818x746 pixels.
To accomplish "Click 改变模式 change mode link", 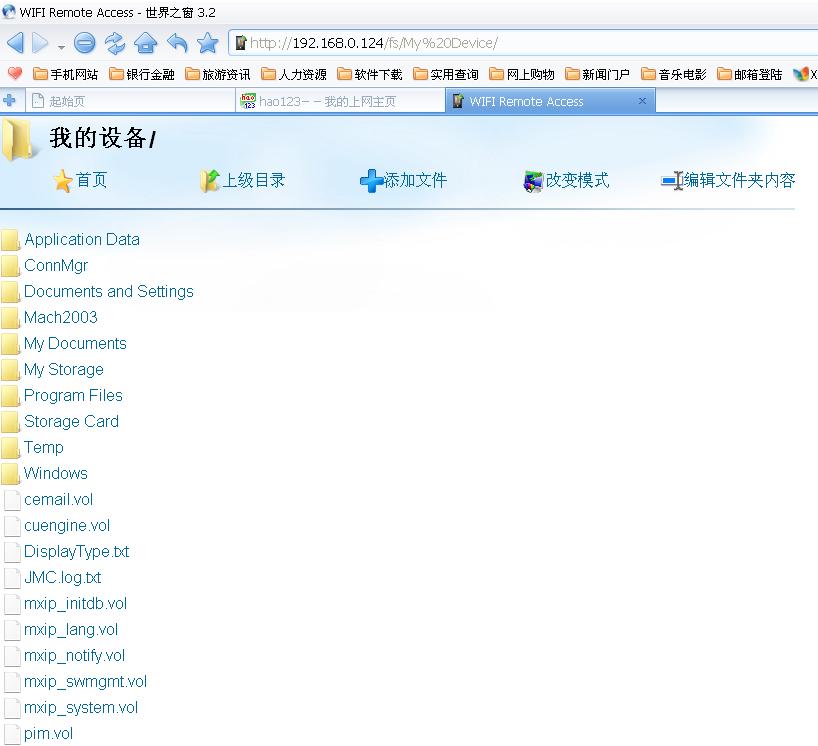I will (576, 180).
